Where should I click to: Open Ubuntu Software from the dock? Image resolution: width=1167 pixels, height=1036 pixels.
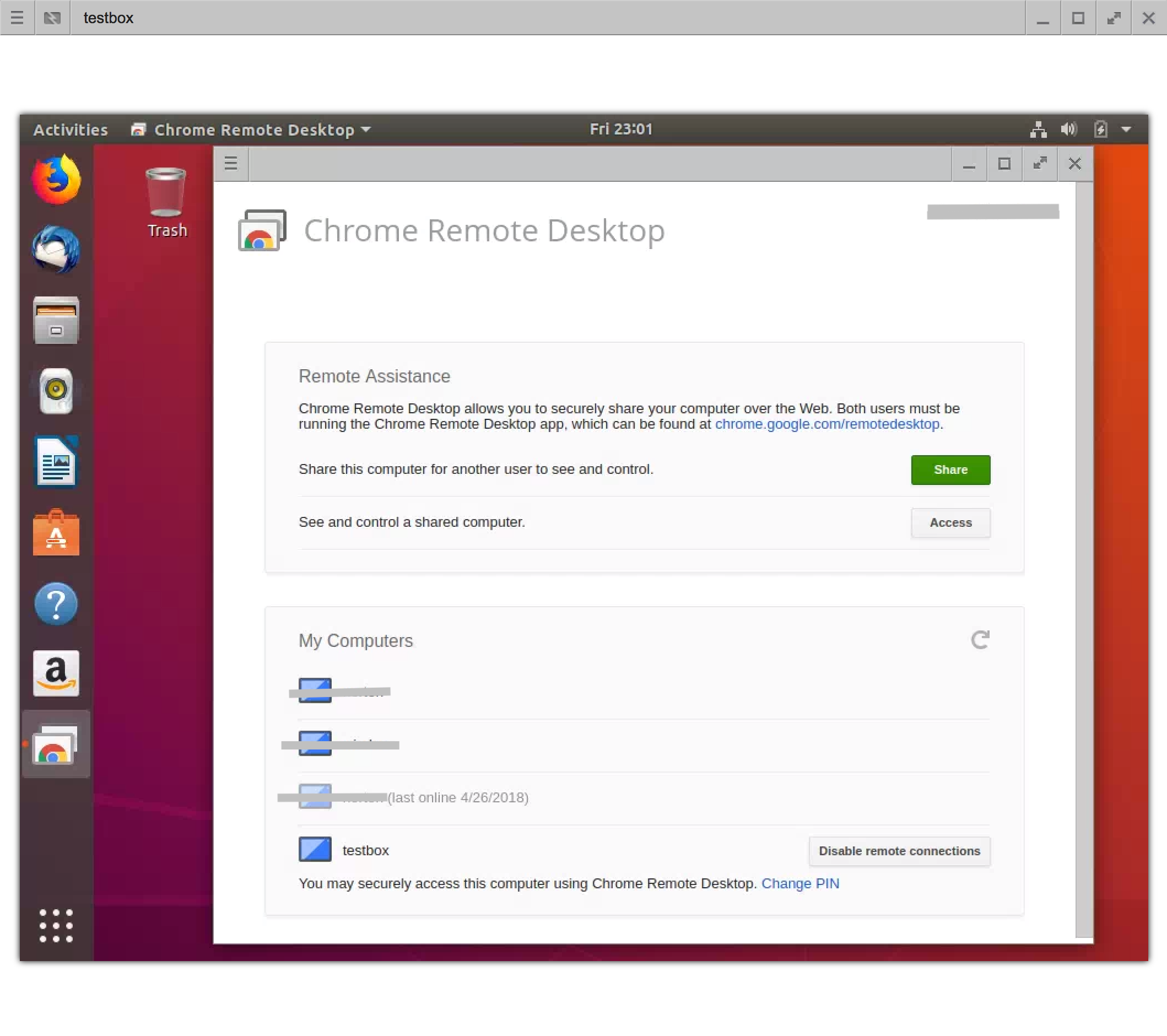tap(56, 533)
